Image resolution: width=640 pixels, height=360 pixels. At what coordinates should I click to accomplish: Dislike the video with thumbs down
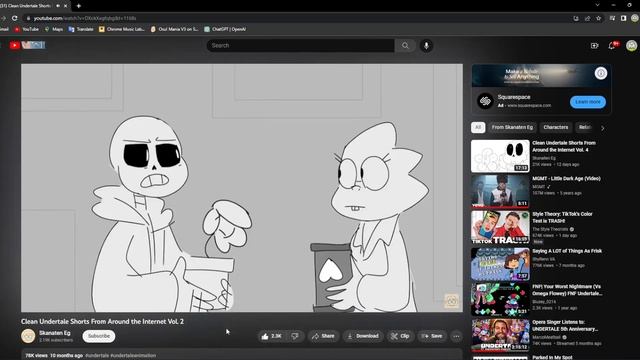[295, 336]
